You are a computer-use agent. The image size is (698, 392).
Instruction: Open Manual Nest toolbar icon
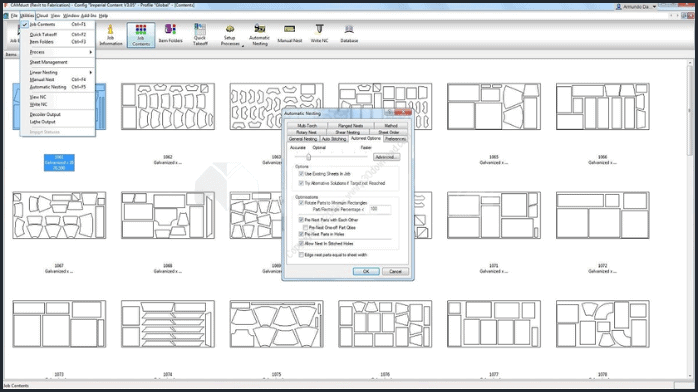tap(289, 35)
